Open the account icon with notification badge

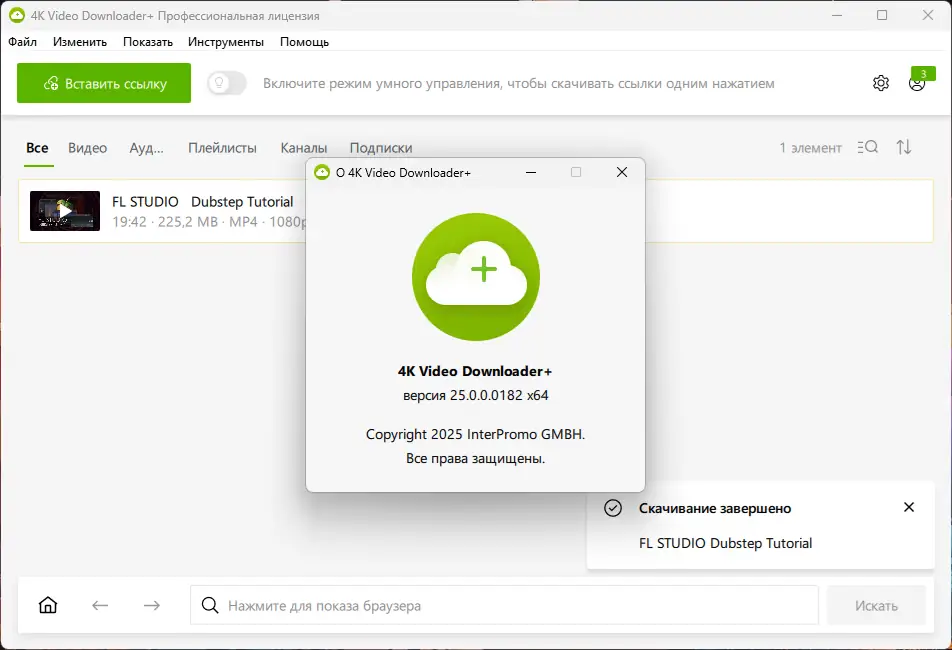tap(917, 85)
